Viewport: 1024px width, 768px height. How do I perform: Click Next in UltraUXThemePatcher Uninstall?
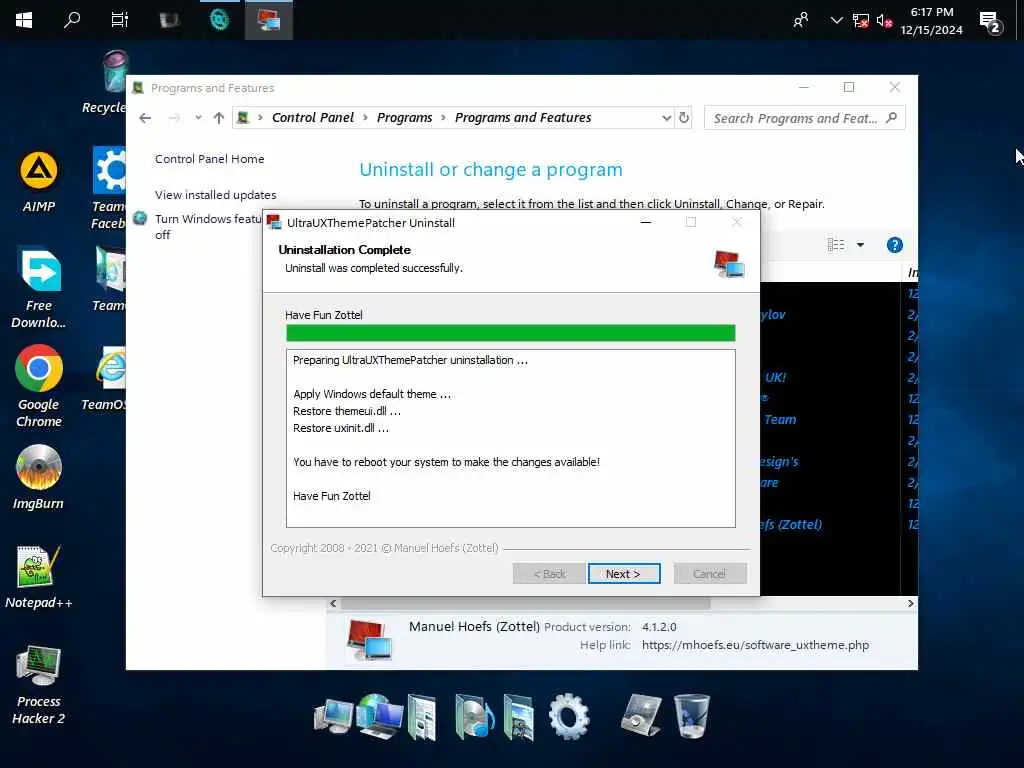pos(624,573)
